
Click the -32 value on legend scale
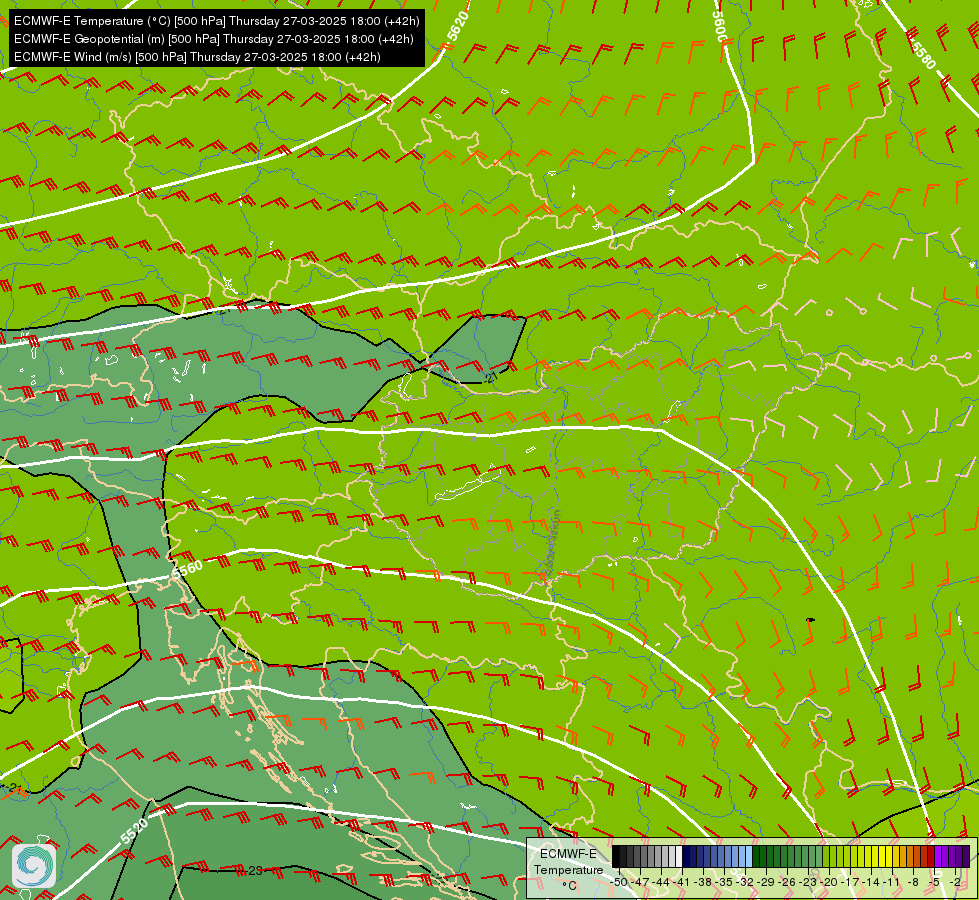click(745, 882)
